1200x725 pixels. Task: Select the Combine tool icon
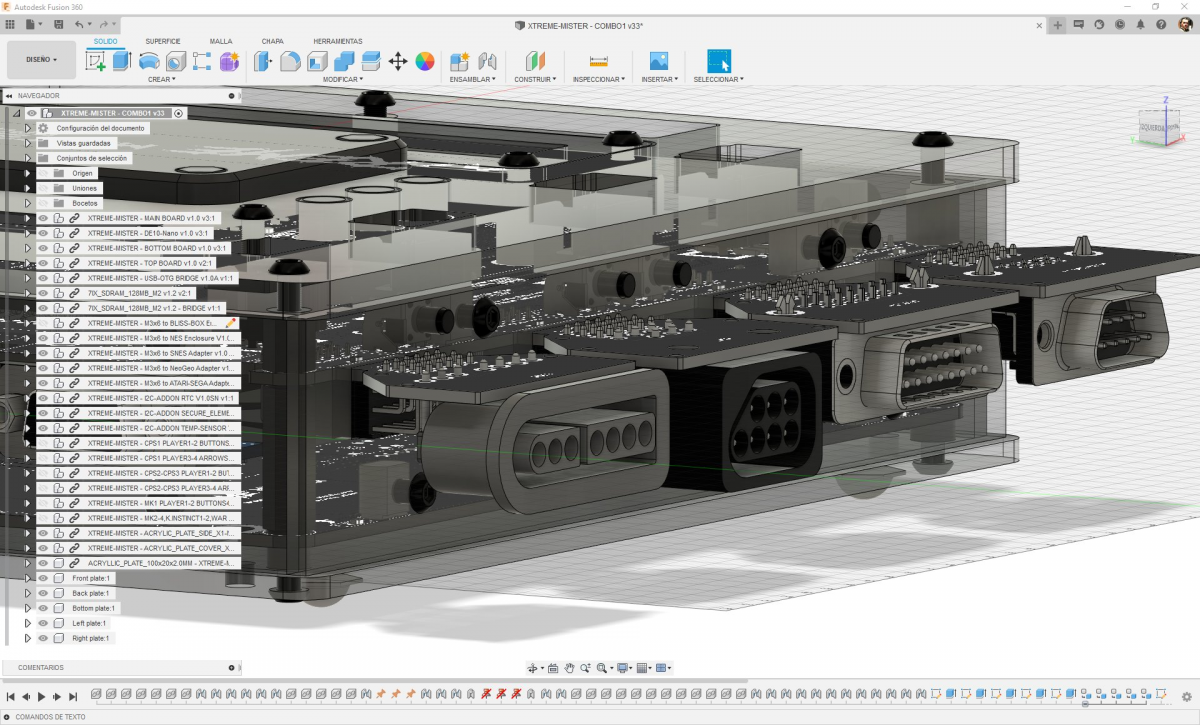[344, 61]
